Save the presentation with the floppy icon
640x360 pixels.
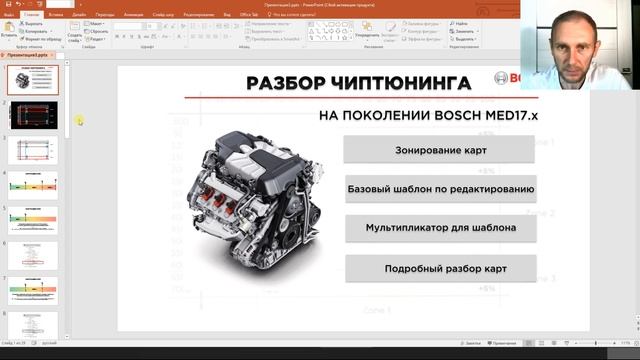click(8, 4)
